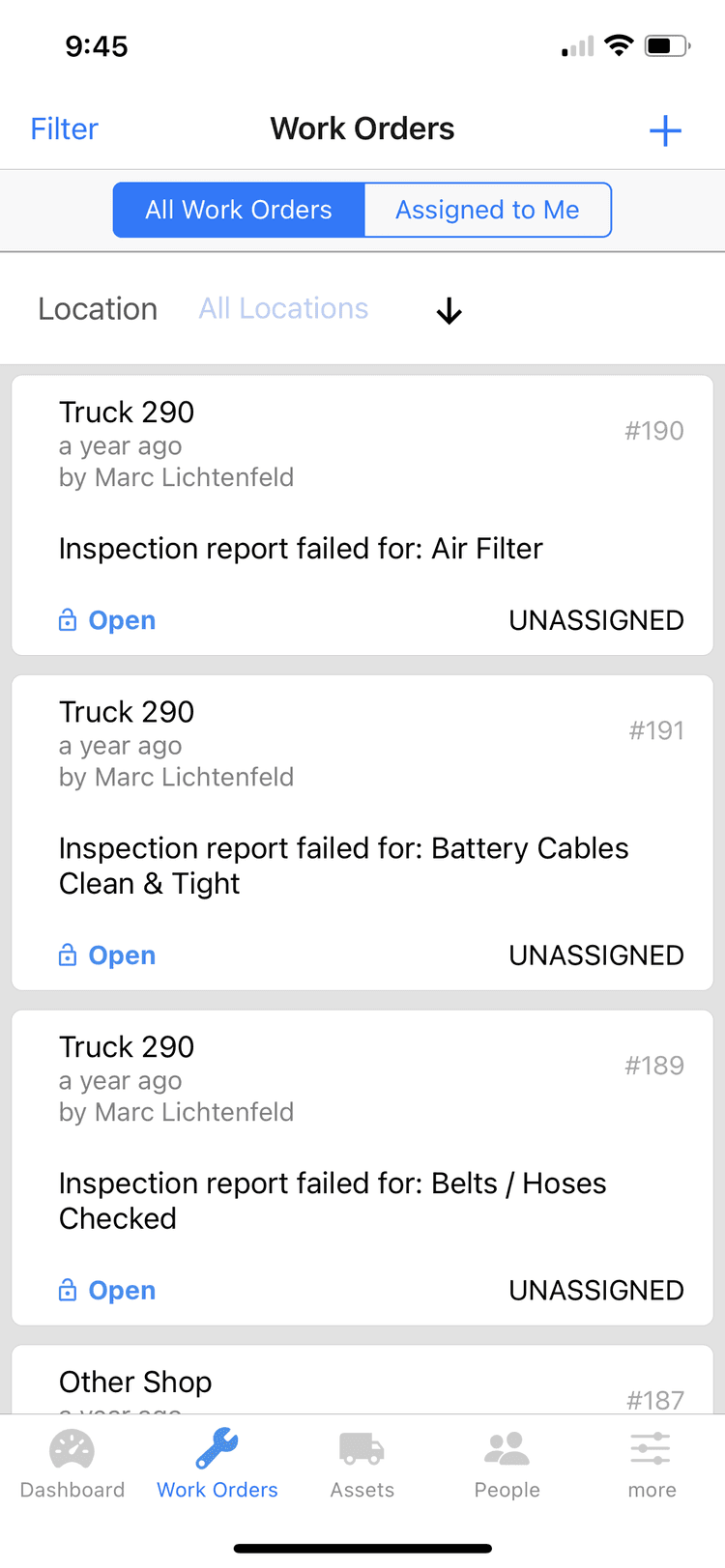
Task: Switch to Assigned to Me segment
Action: click(487, 210)
